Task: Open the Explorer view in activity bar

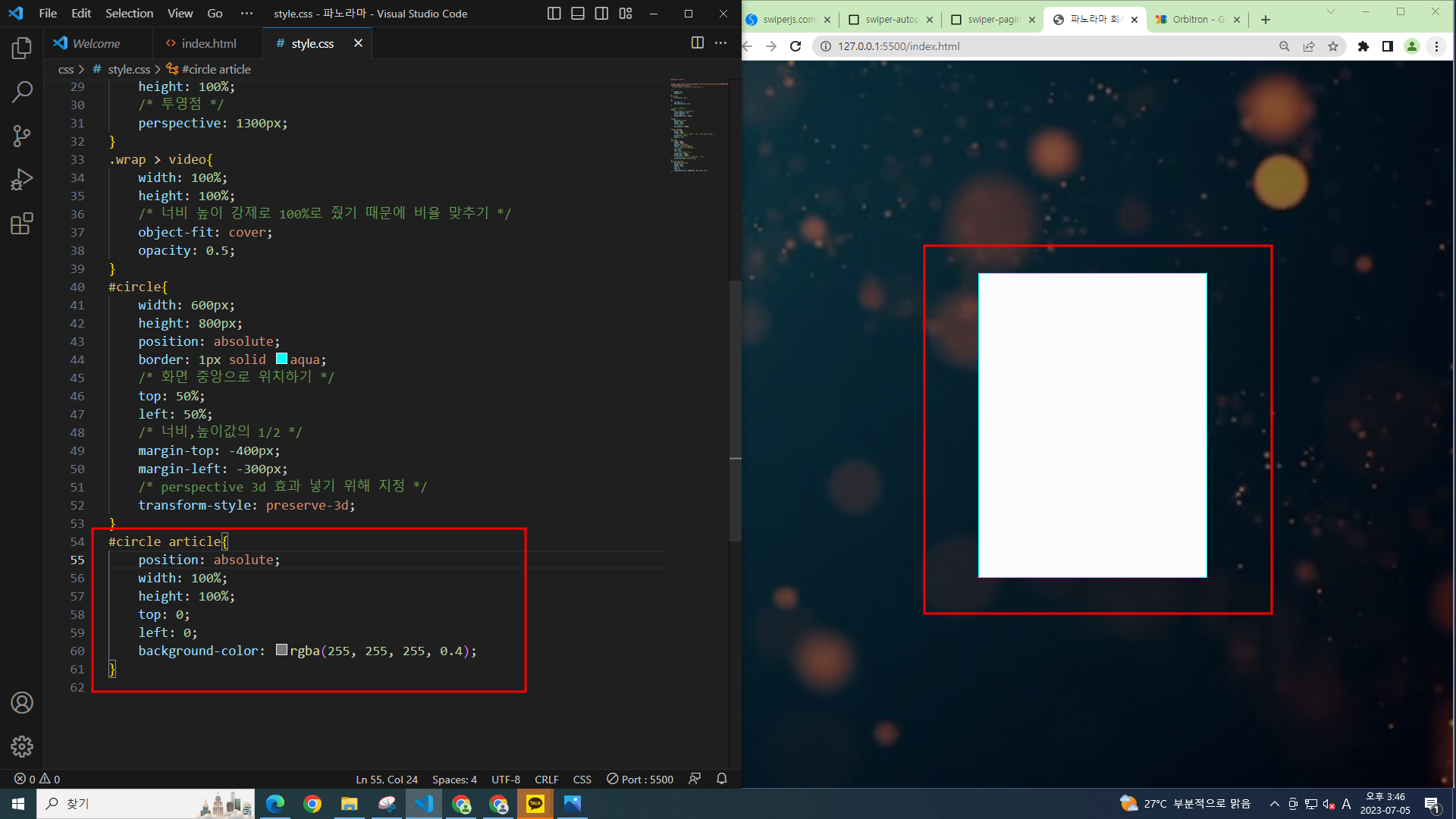Action: tap(22, 49)
